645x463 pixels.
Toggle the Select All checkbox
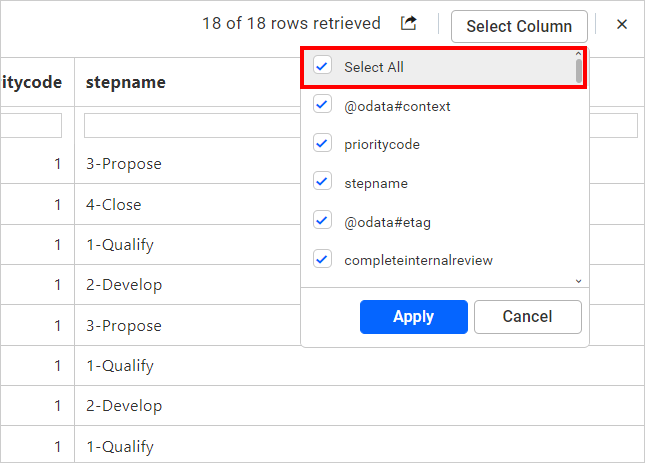click(x=322, y=66)
